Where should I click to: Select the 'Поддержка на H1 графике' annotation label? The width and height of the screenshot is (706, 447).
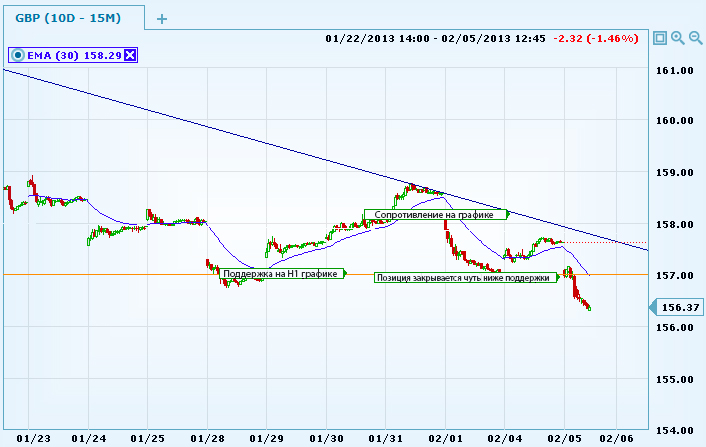(281, 274)
